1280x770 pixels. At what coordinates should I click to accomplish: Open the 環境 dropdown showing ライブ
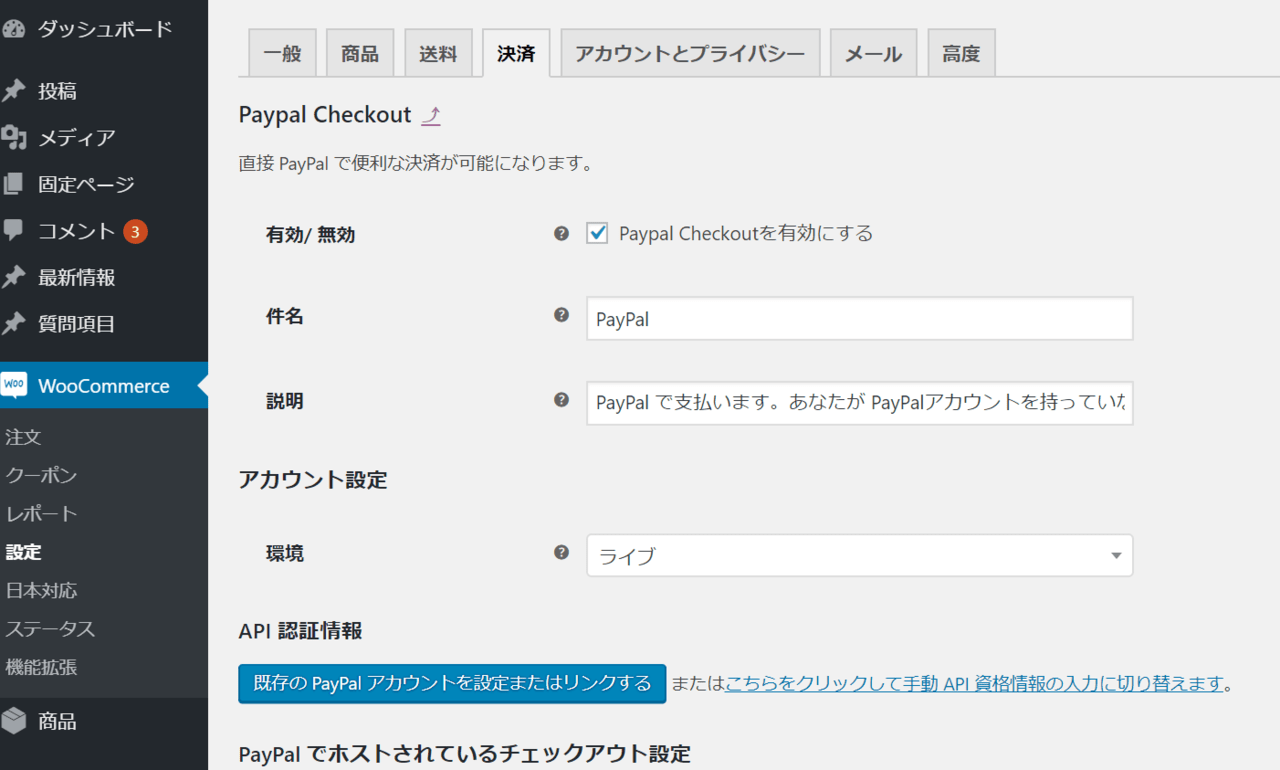[x=859, y=556]
